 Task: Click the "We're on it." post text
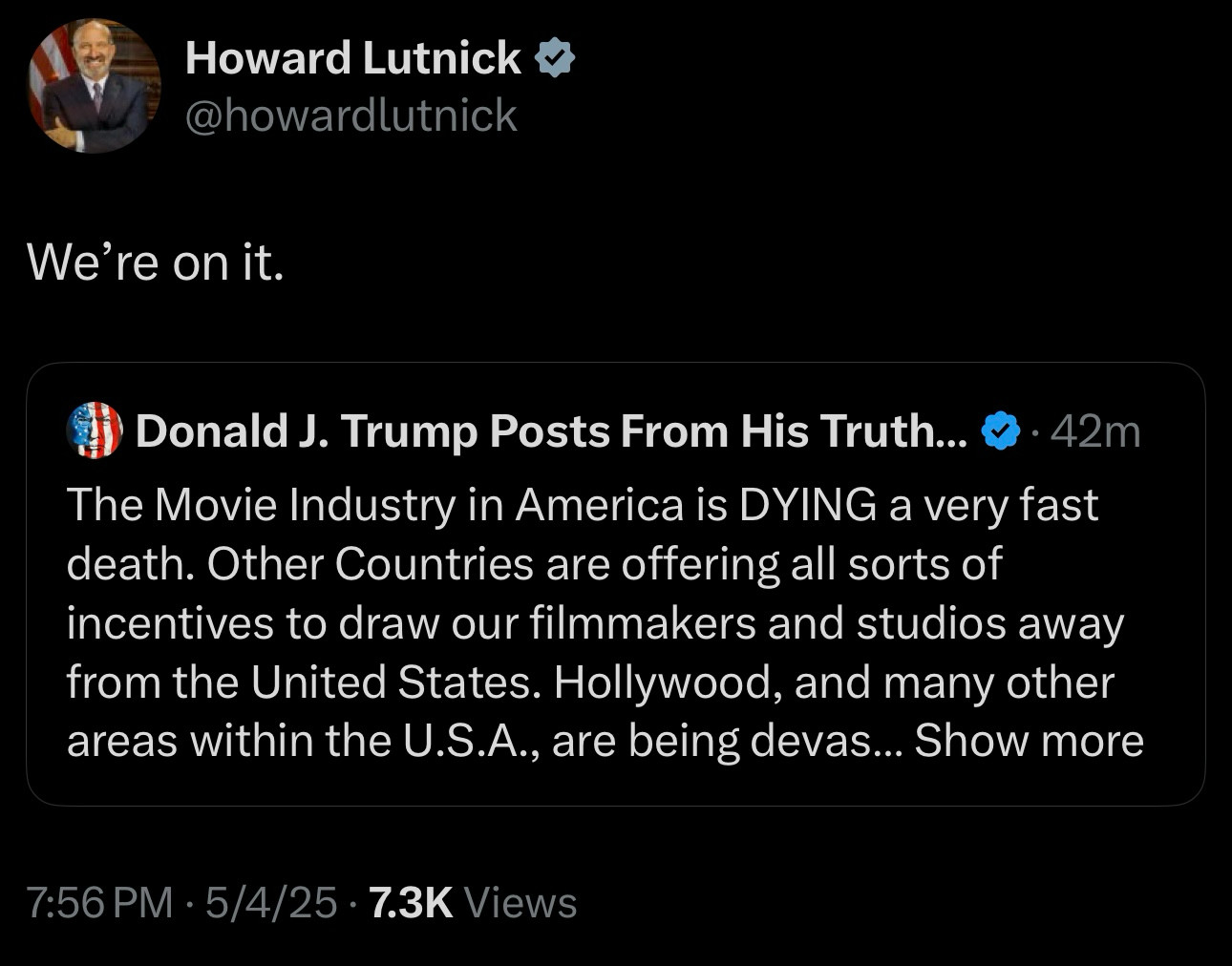pyautogui.click(x=157, y=262)
